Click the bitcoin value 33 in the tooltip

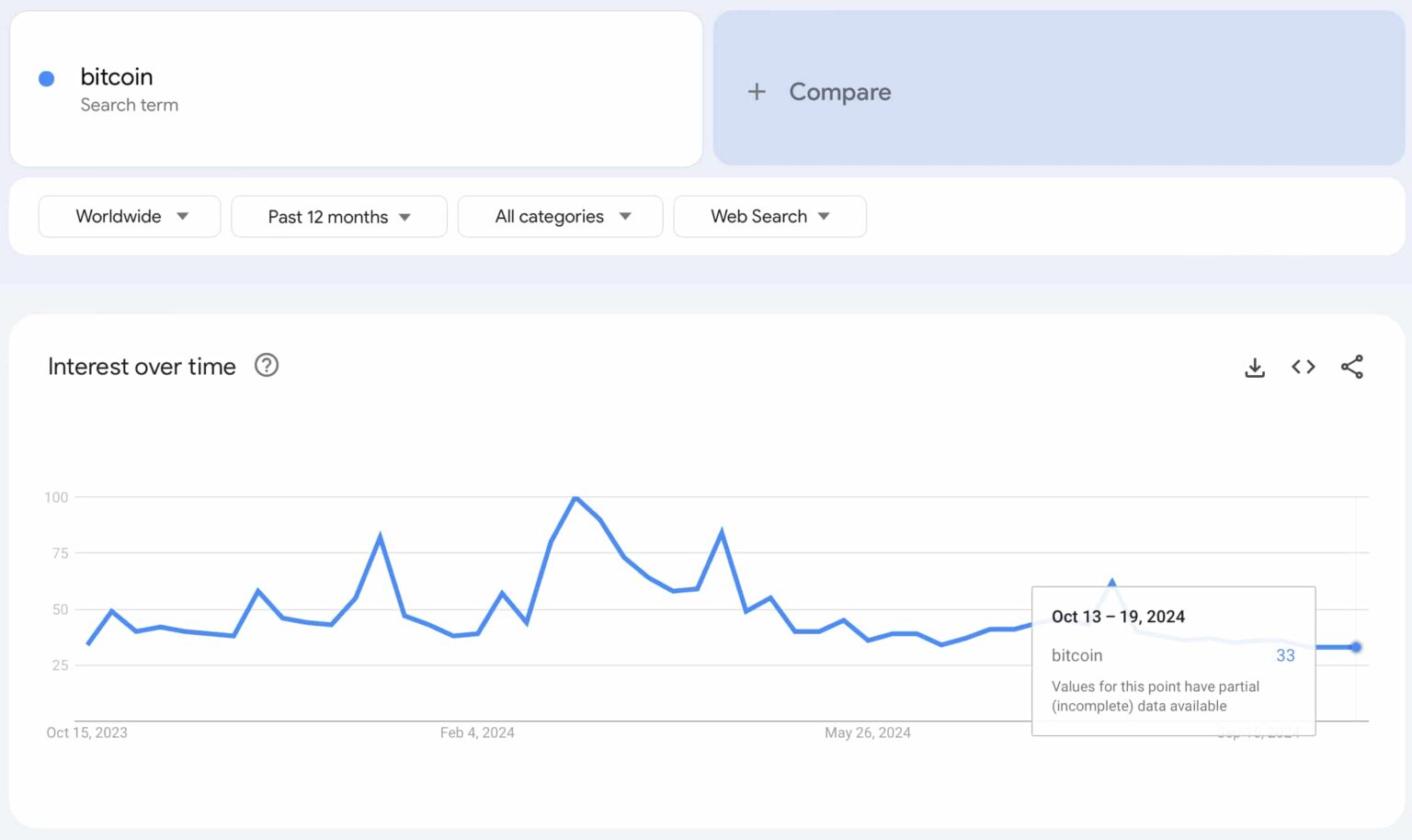point(1284,655)
